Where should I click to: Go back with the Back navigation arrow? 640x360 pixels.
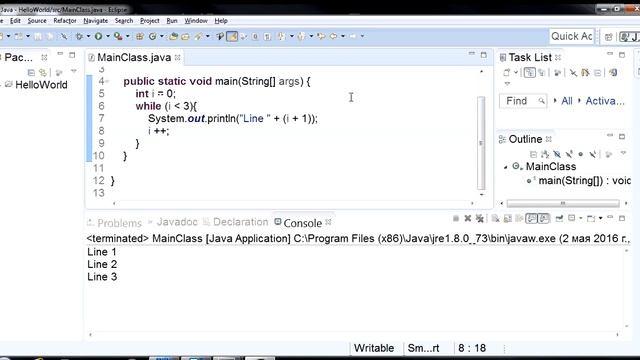click(x=333, y=36)
